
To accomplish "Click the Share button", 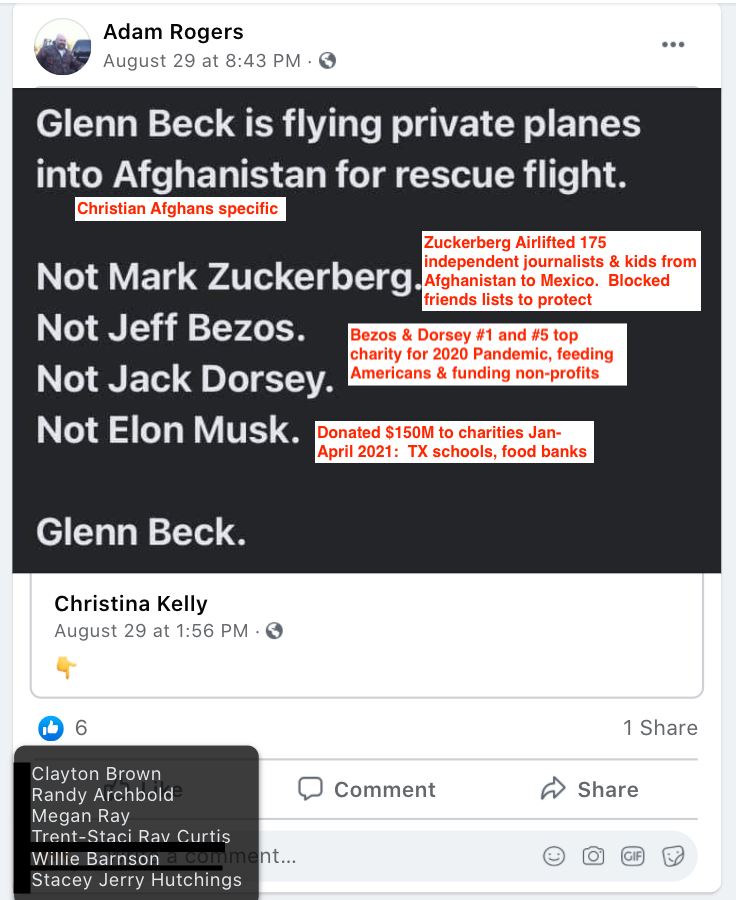I will tap(589, 789).
